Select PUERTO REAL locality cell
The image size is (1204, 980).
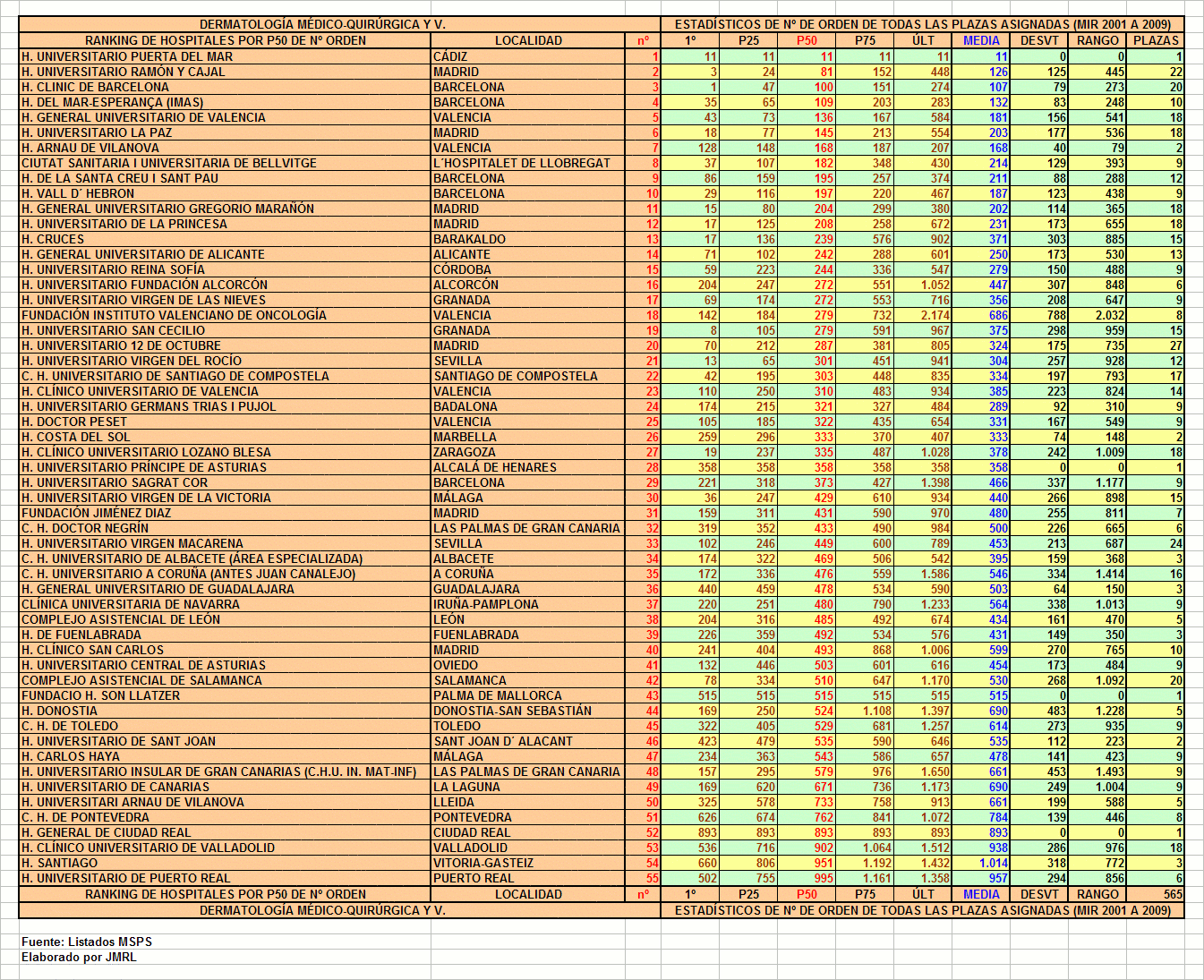[x=528, y=878]
